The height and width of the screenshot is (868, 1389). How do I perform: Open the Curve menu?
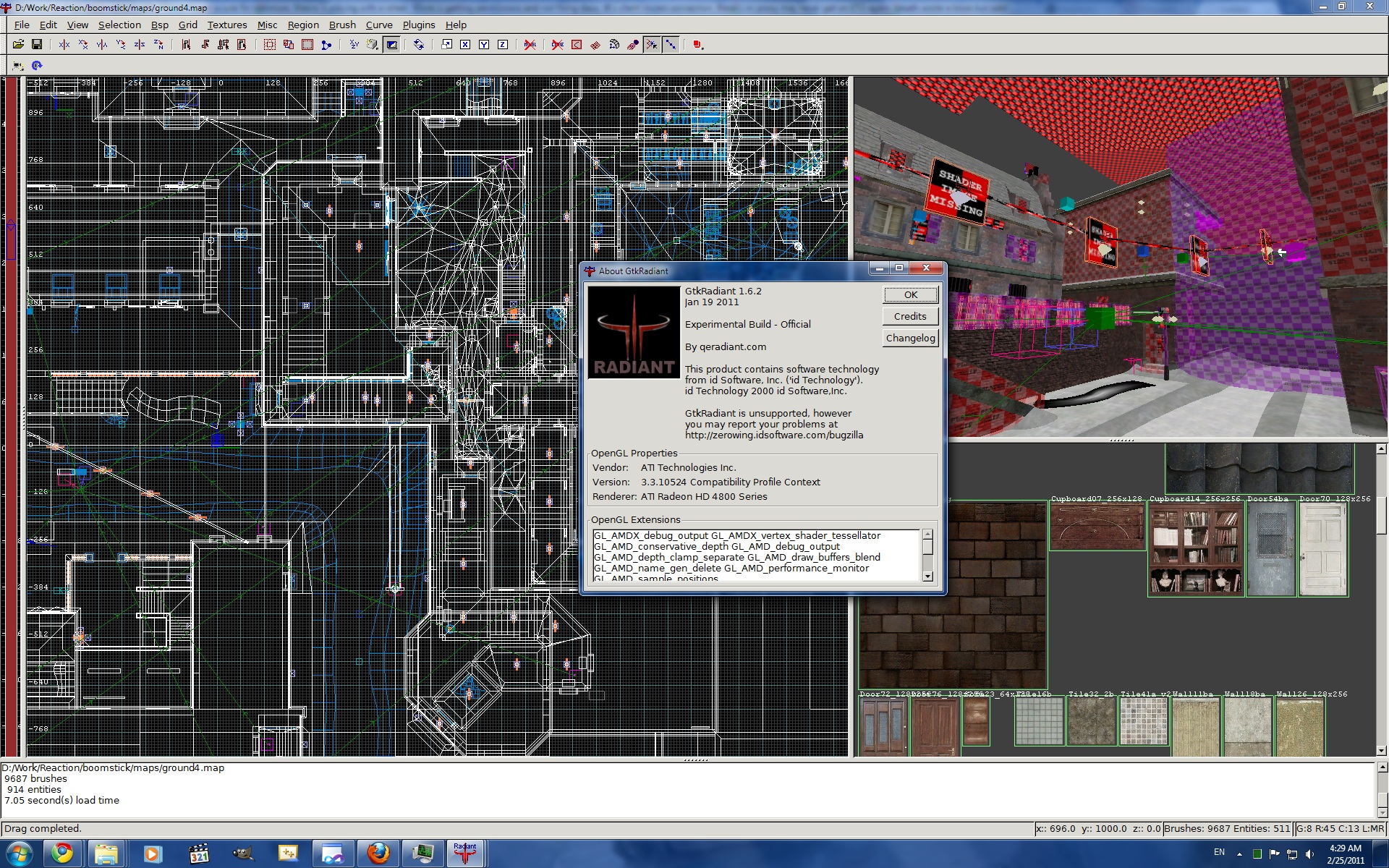378,25
